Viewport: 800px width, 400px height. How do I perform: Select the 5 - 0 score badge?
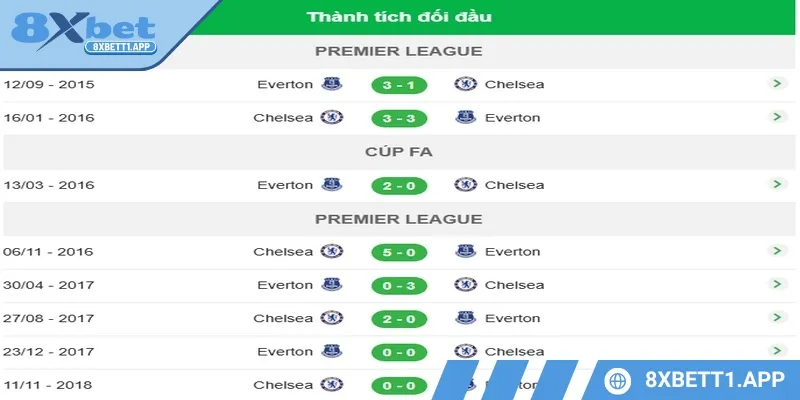point(399,252)
